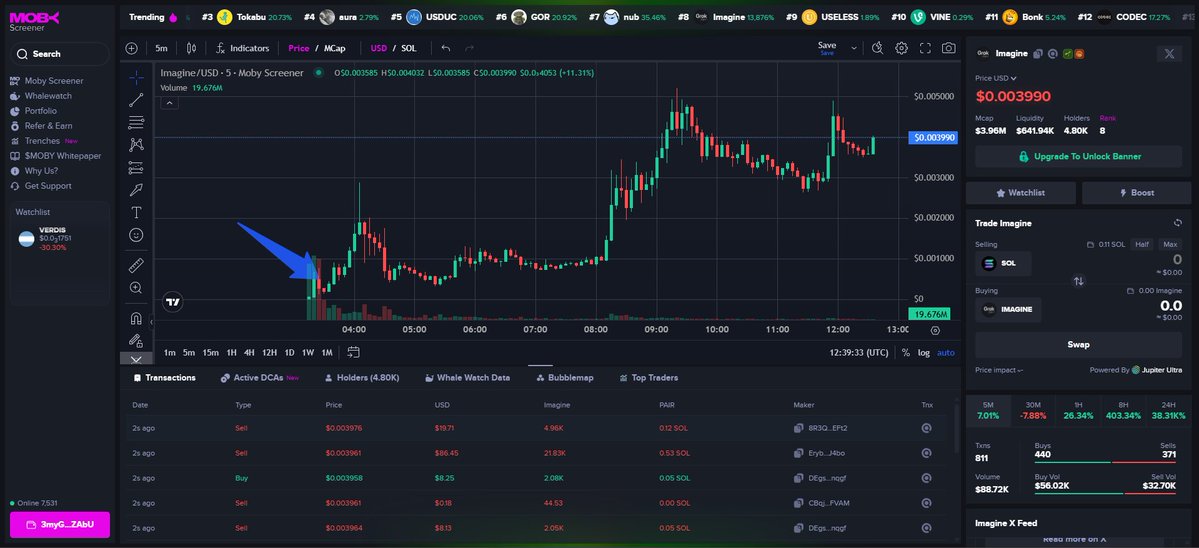Open the Fibonacci retracement tool
1199x548 pixels.
(x=136, y=122)
